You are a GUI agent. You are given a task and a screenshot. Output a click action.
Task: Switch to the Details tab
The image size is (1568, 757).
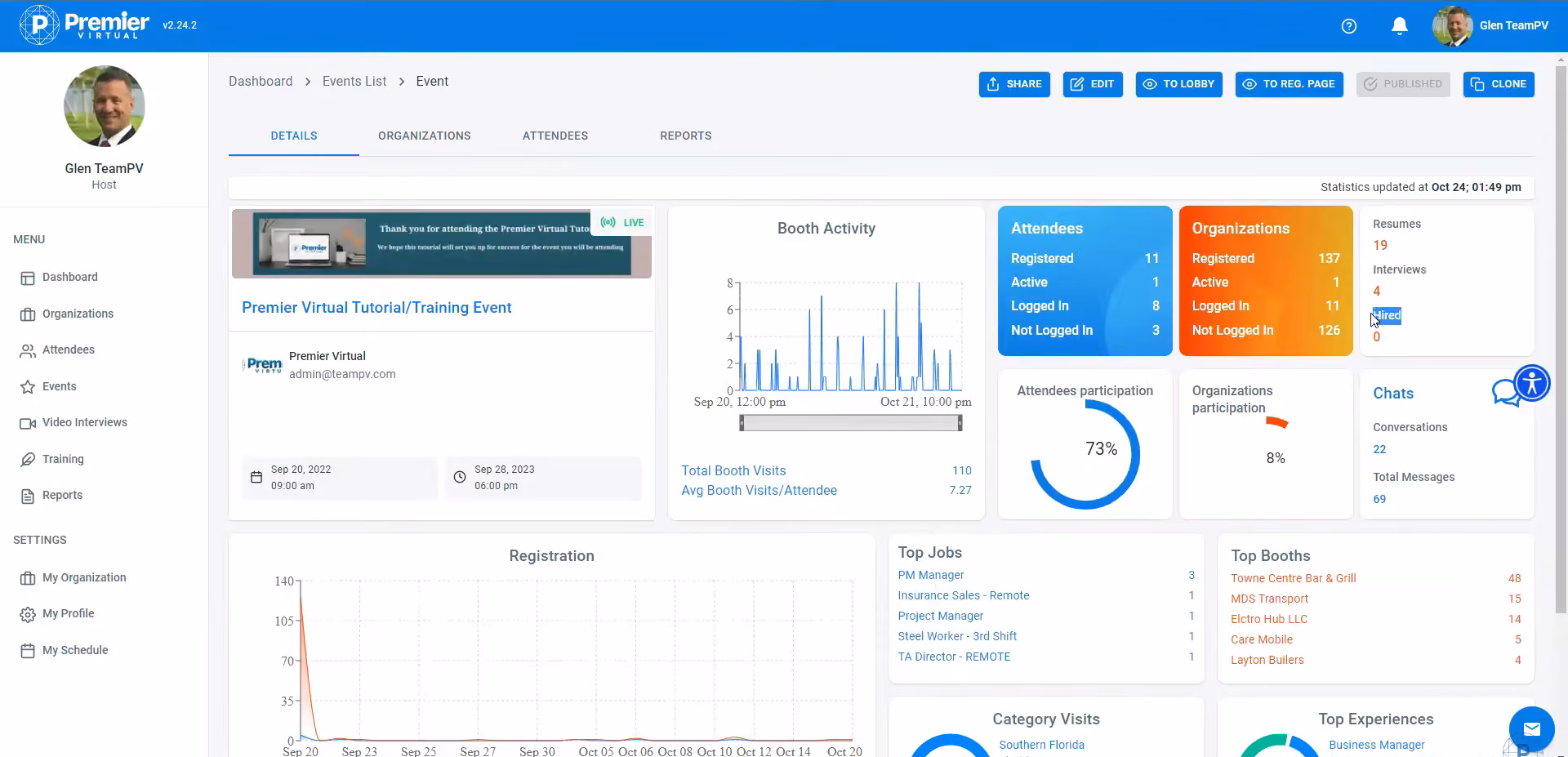point(294,136)
